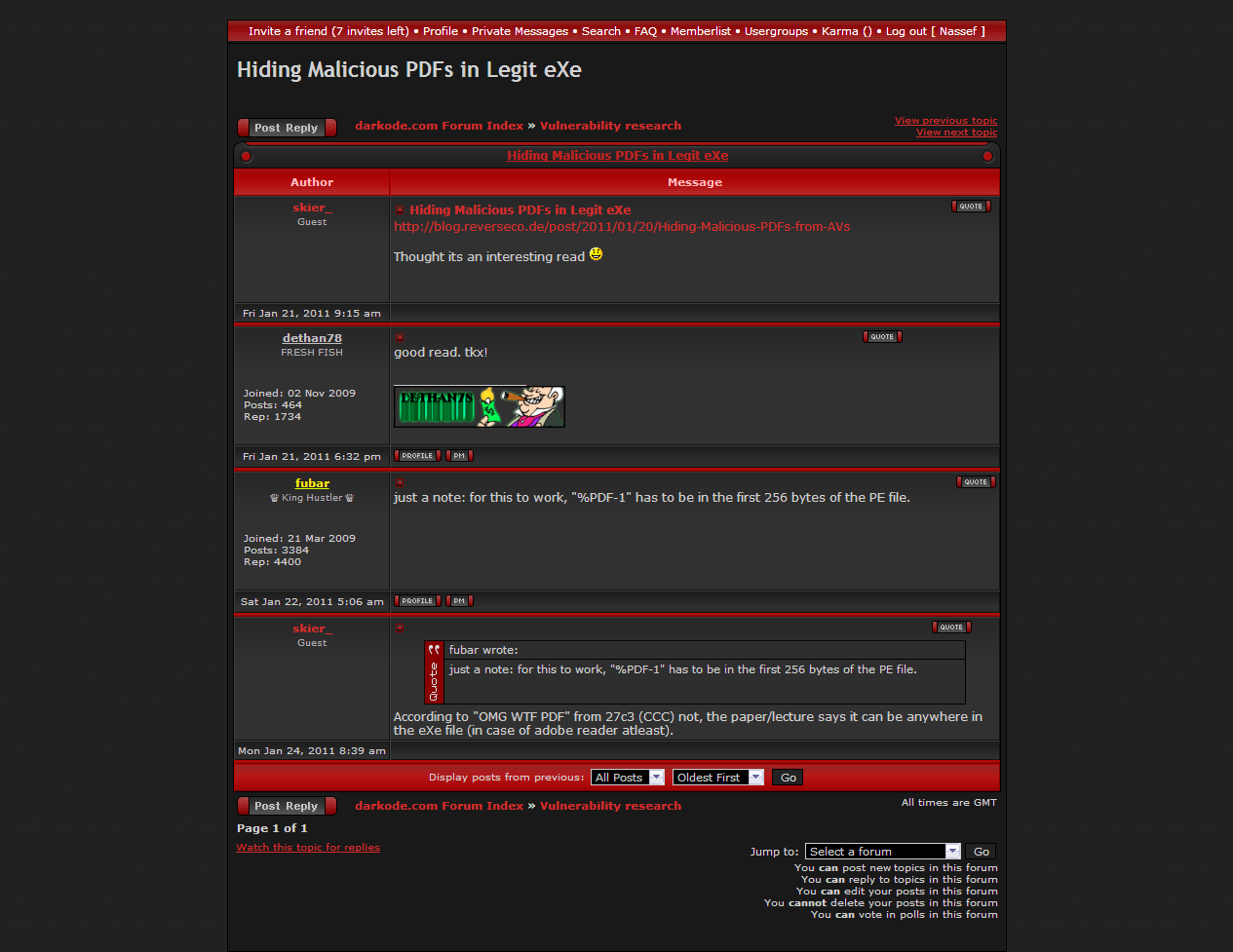Open Private Messages in top menu
The image size is (1233, 952).
[x=520, y=31]
